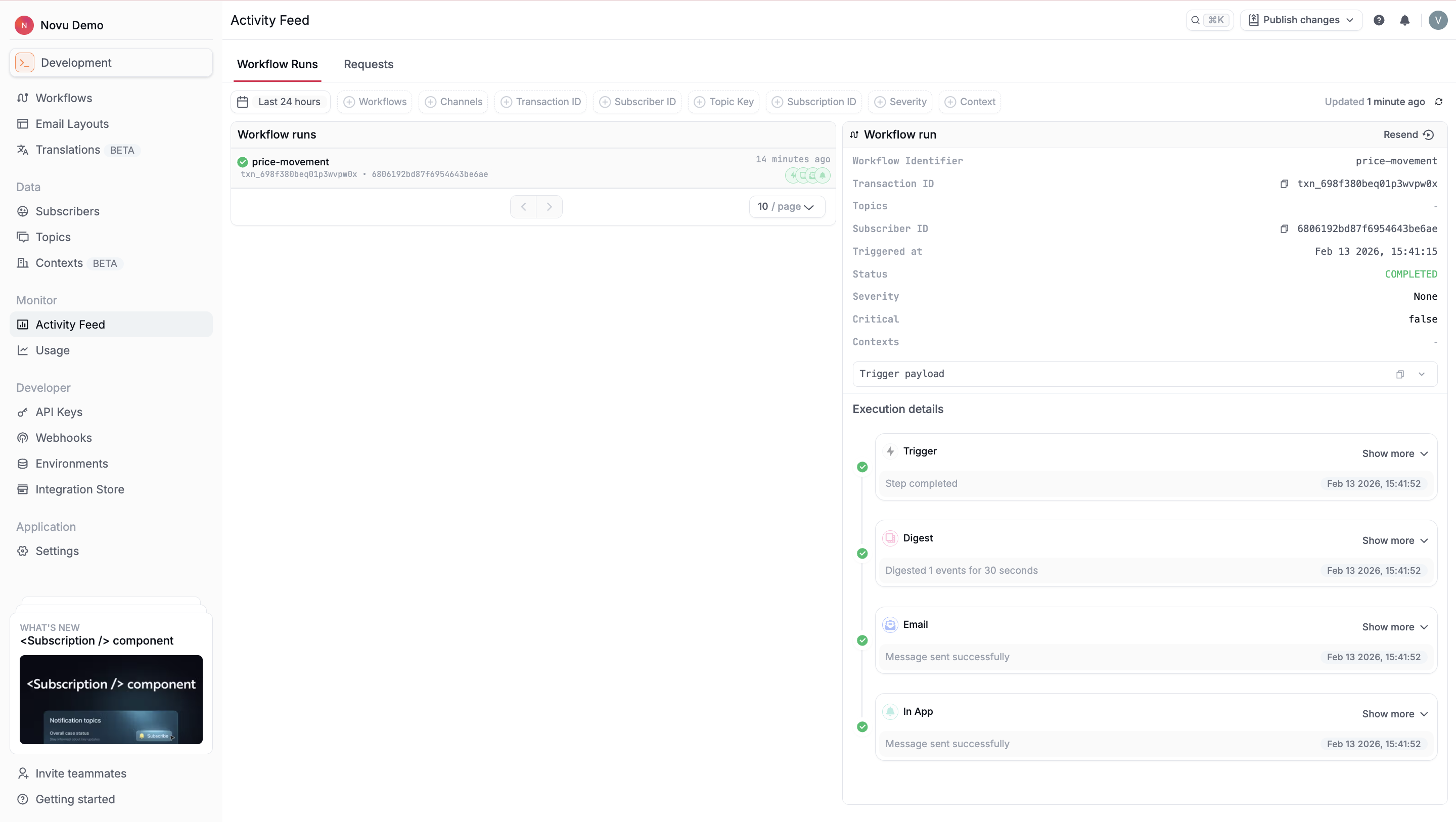Open the 10 / page size dropdown
This screenshot has width=1456, height=822.
(786, 207)
